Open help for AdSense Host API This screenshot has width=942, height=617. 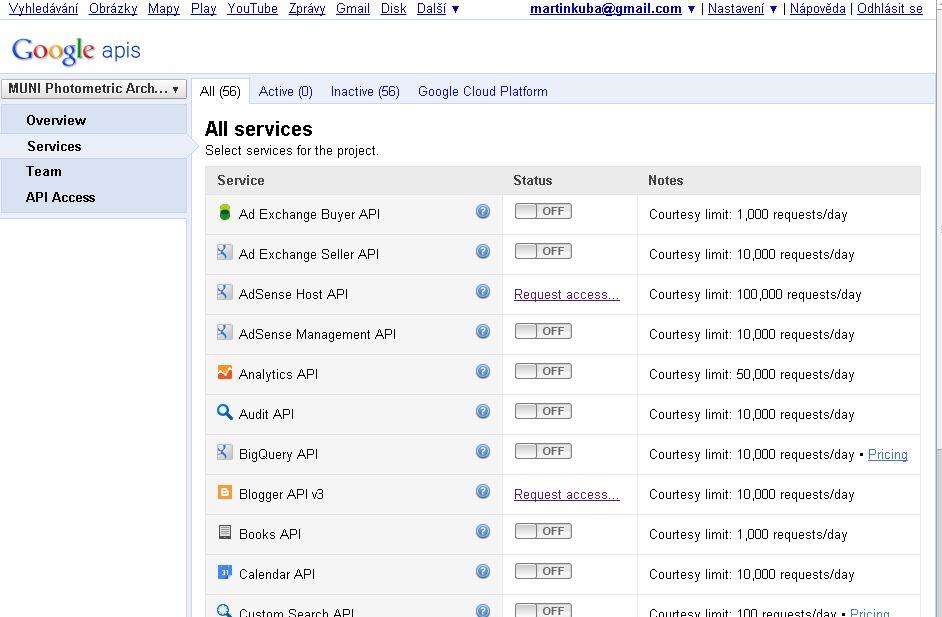[483, 291]
